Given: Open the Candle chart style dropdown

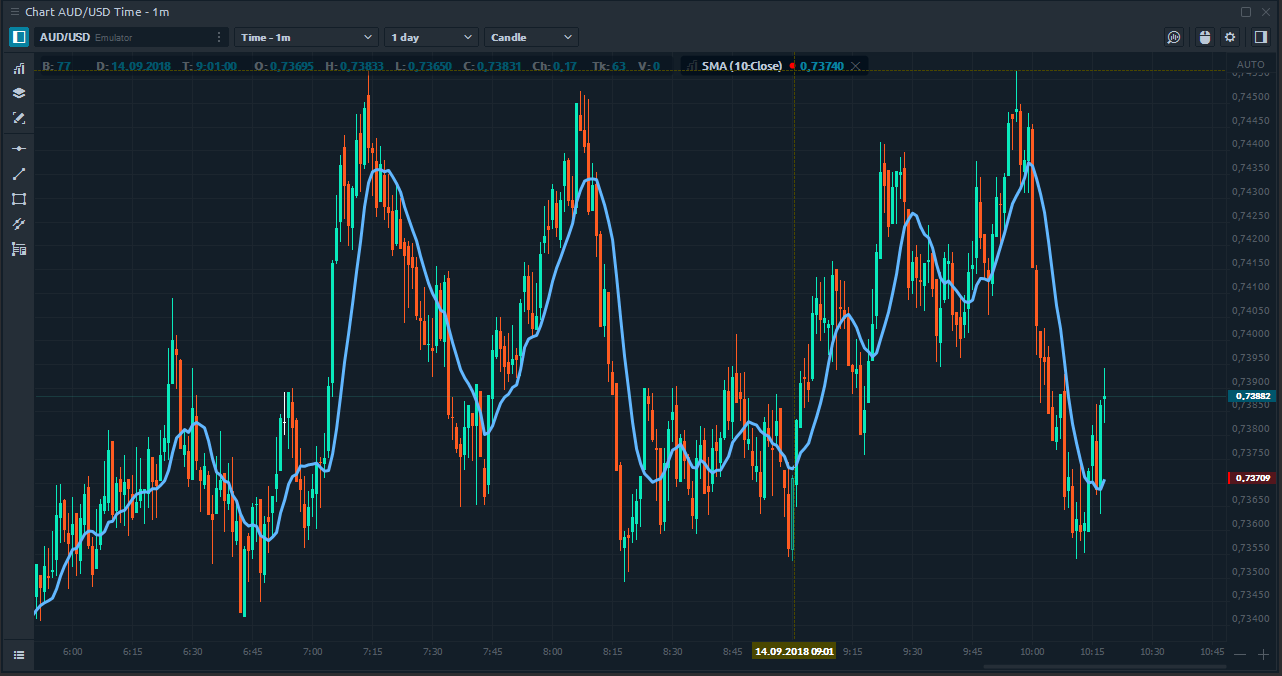Looking at the screenshot, I should pos(531,37).
